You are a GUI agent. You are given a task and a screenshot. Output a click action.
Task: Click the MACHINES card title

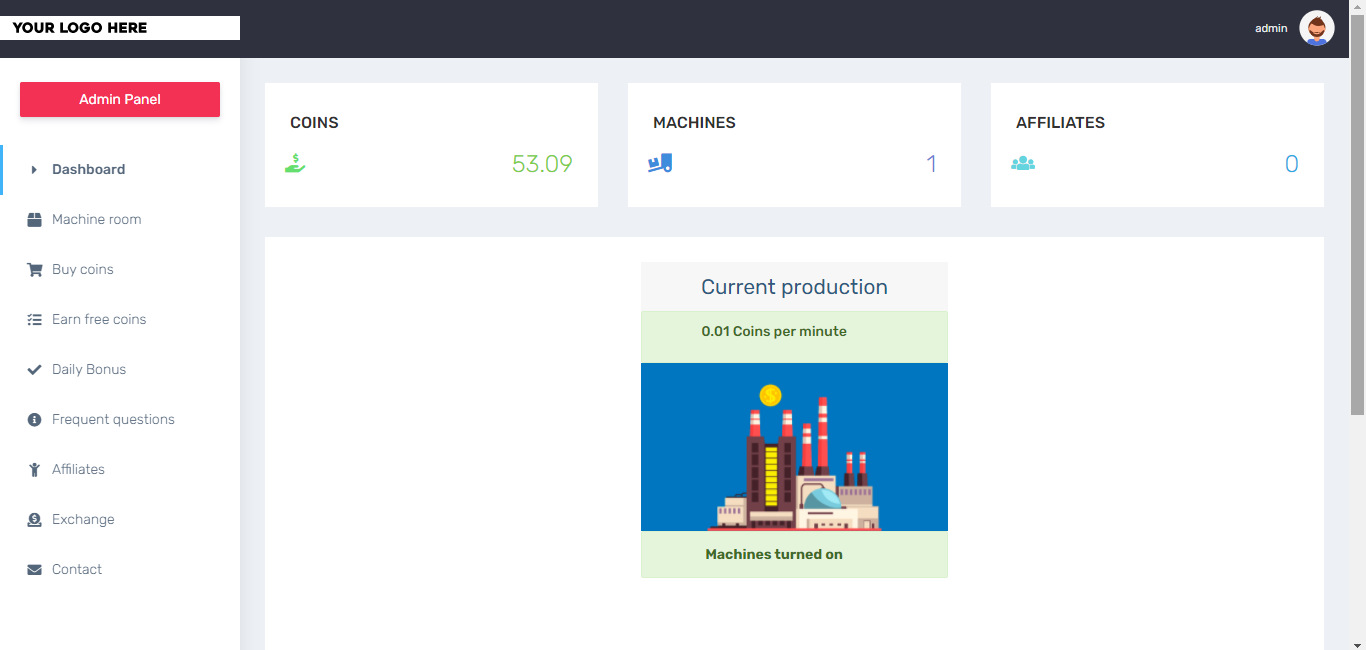[694, 123]
